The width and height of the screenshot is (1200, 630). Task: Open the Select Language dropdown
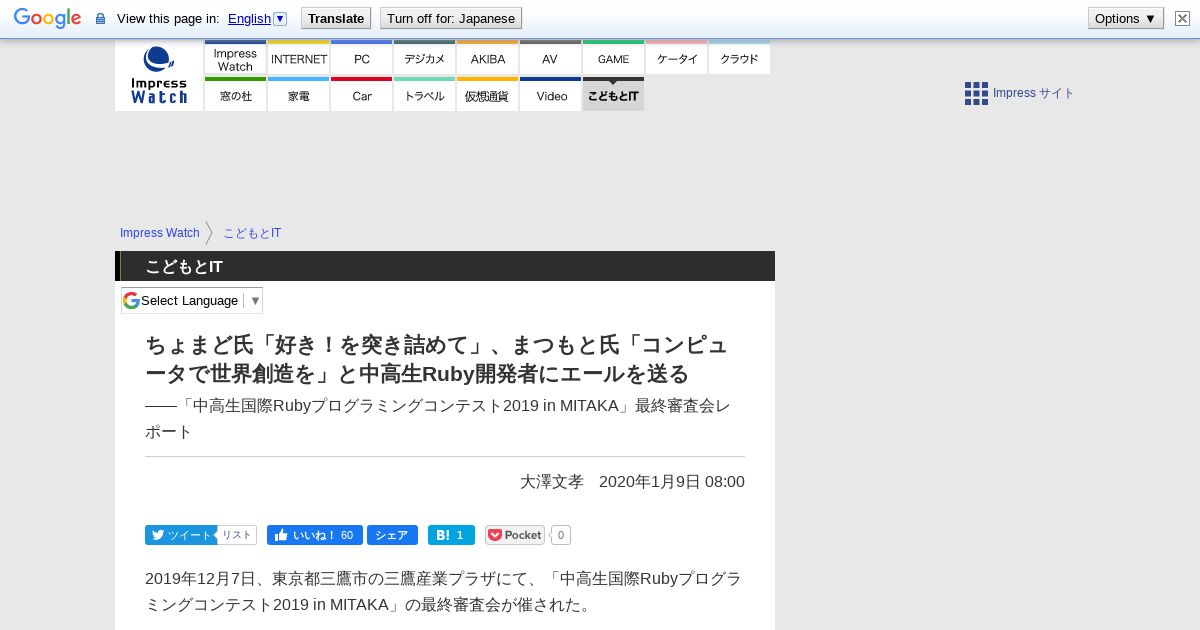pyautogui.click(x=192, y=300)
